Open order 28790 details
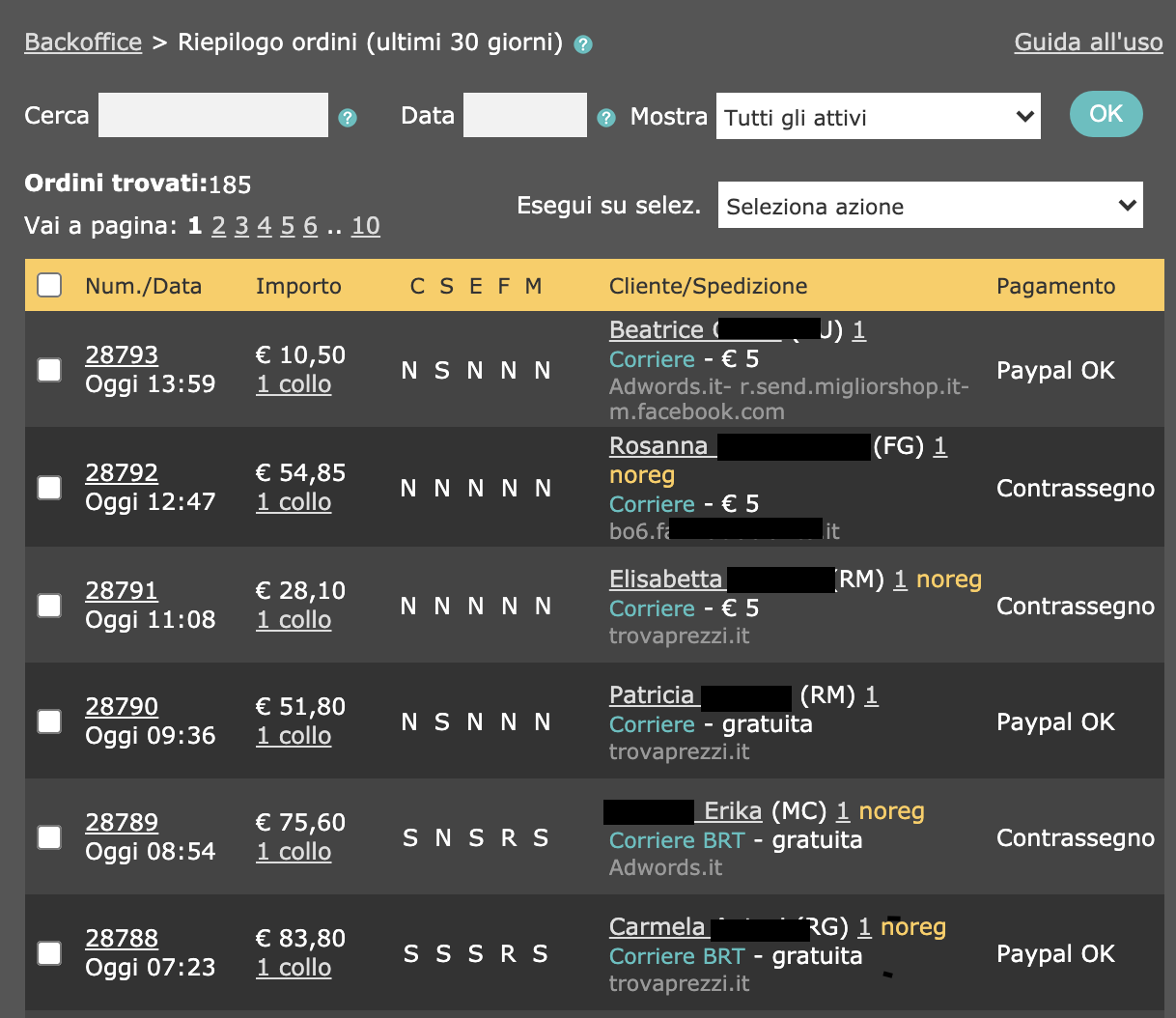This screenshot has height=1018, width=1176. (122, 706)
